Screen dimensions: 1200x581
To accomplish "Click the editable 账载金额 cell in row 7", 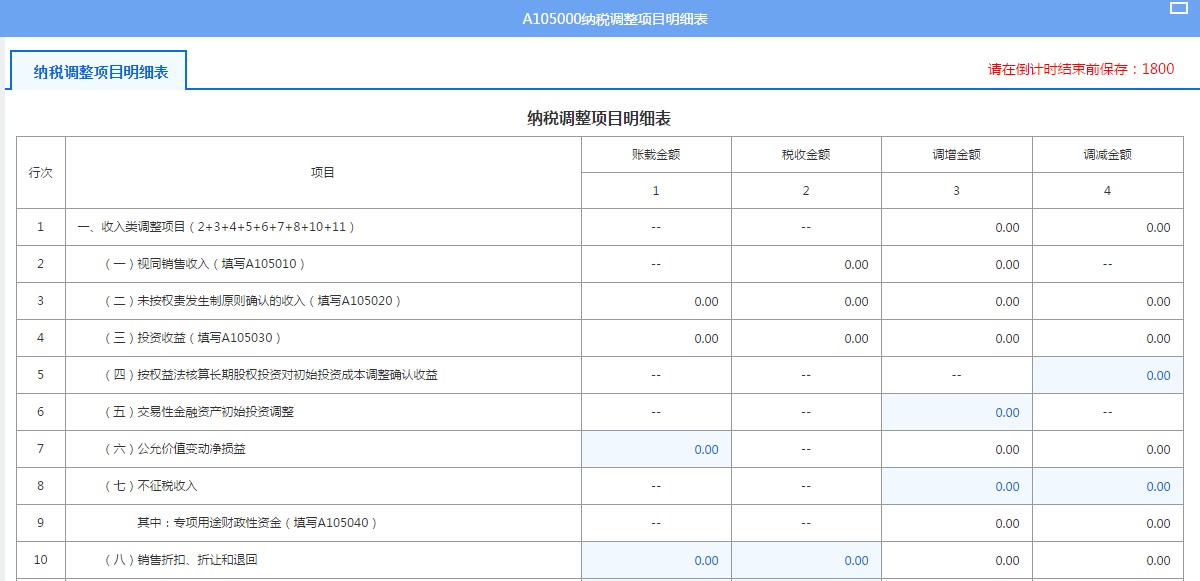I will 656,449.
